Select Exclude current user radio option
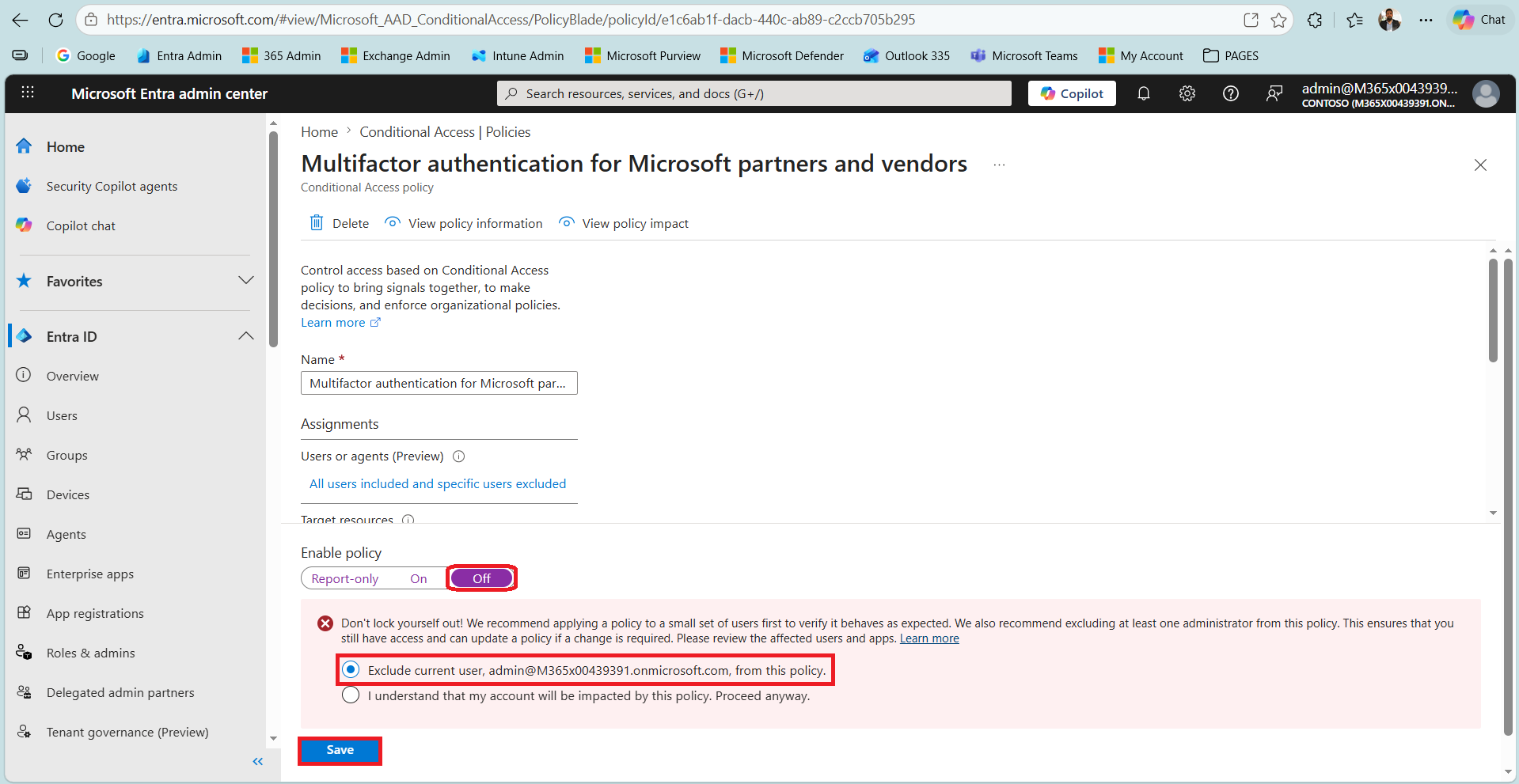 [x=351, y=670]
